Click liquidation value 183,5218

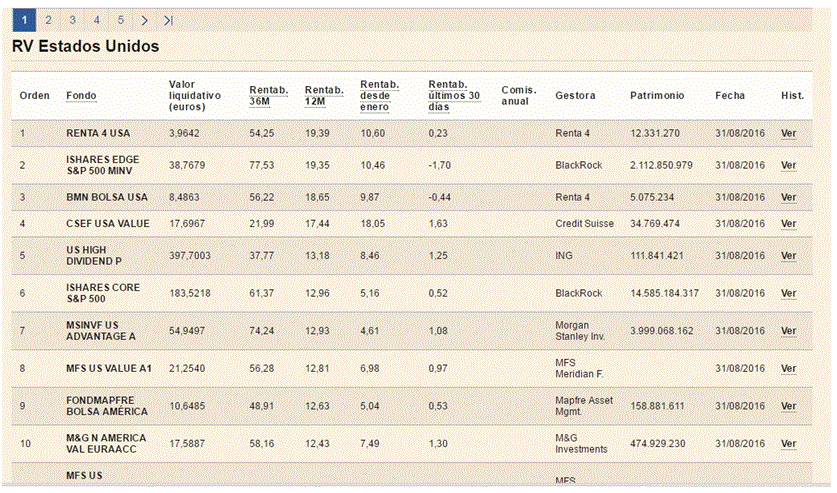(x=190, y=293)
